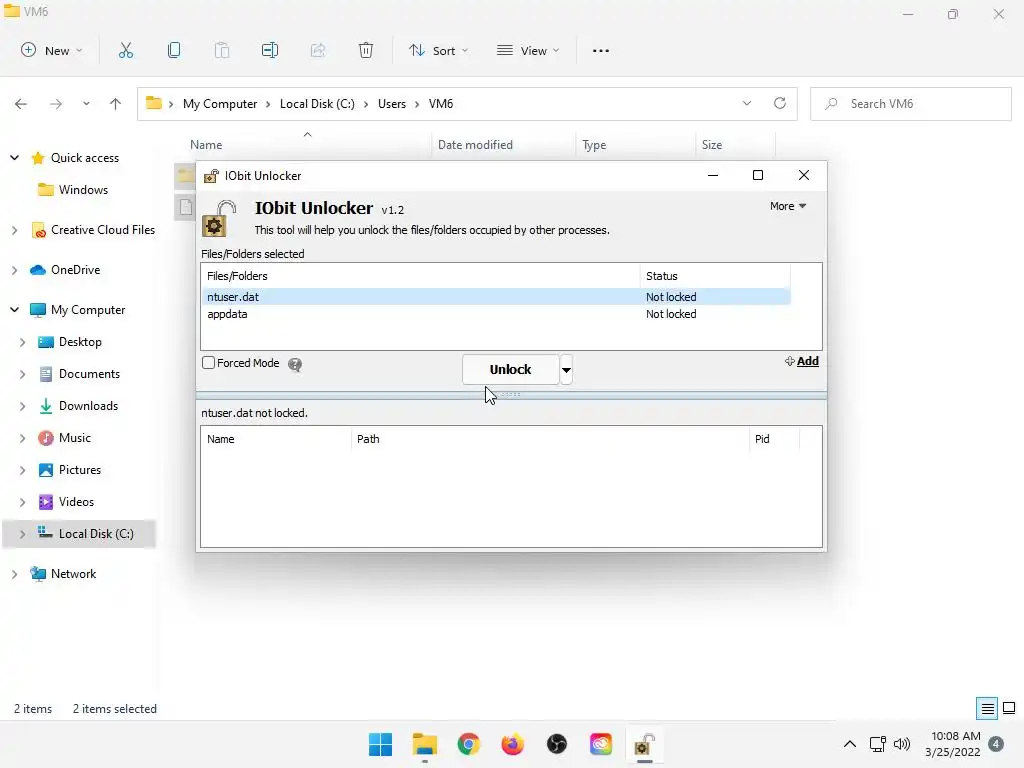The width and height of the screenshot is (1024, 768).
Task: Open the Sort dropdown menu
Action: point(438,50)
